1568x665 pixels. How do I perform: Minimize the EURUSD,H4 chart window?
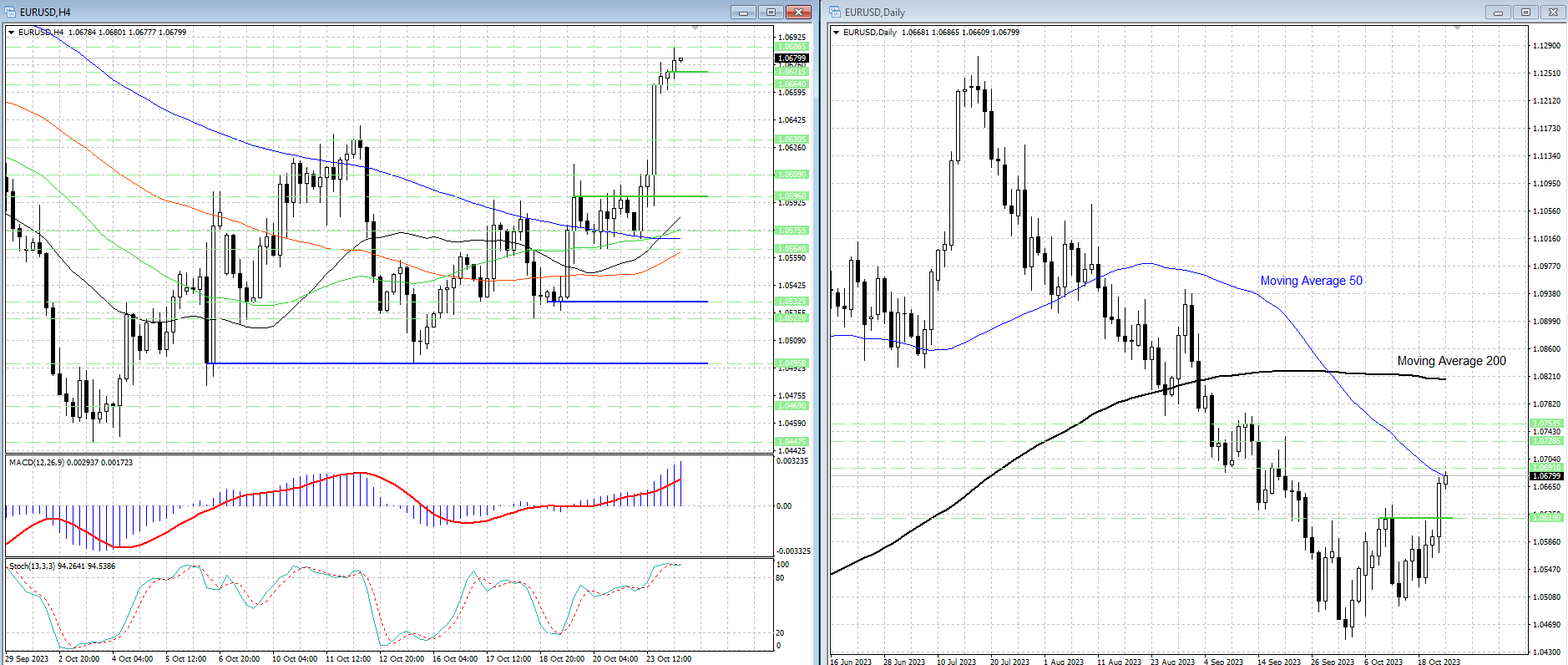click(x=743, y=12)
